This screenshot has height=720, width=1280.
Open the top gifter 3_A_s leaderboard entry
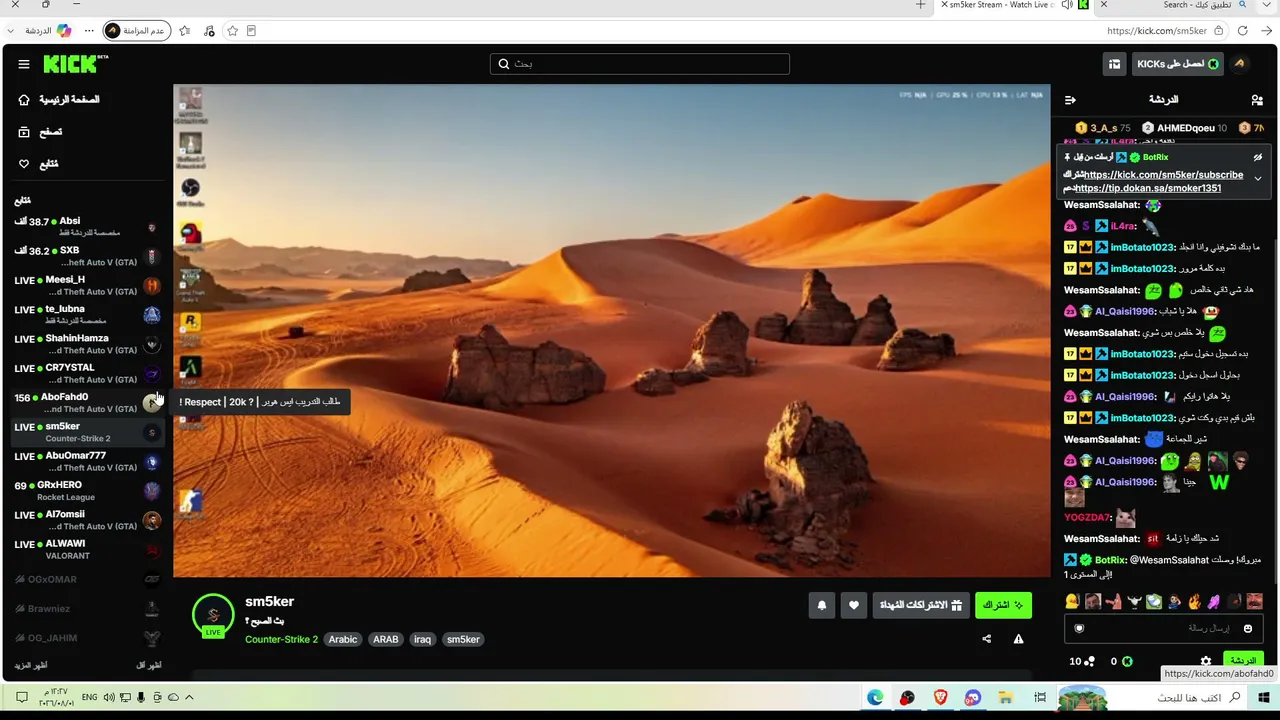tap(1102, 128)
